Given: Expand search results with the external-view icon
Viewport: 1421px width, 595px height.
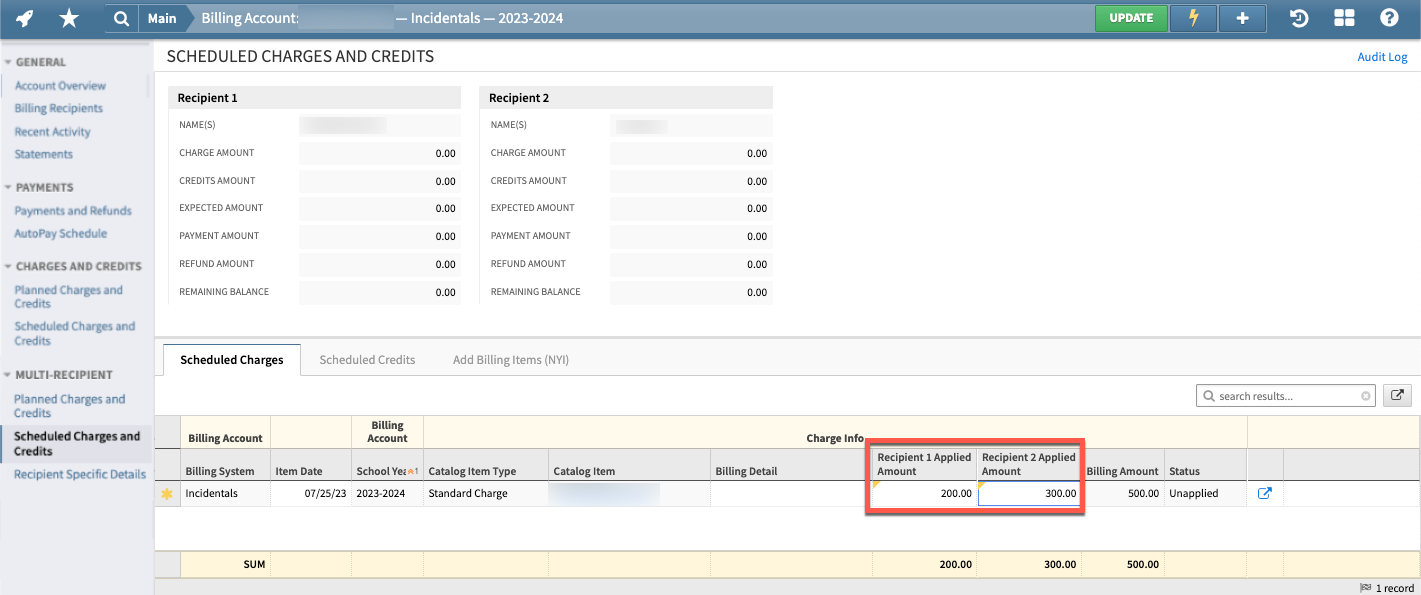Looking at the screenshot, I should coord(1397,395).
